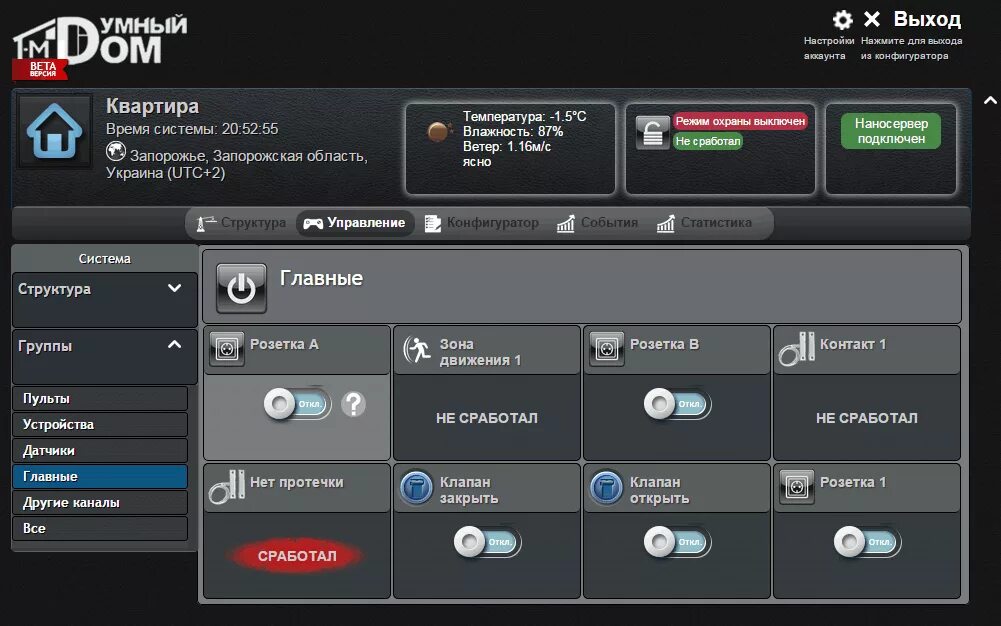Click the Розетка 1 socket icon
Screen dimensions: 1001x626
[797, 488]
